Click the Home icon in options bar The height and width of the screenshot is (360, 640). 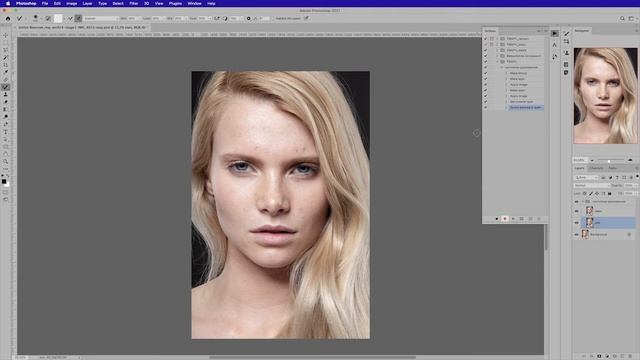pos(8,18)
